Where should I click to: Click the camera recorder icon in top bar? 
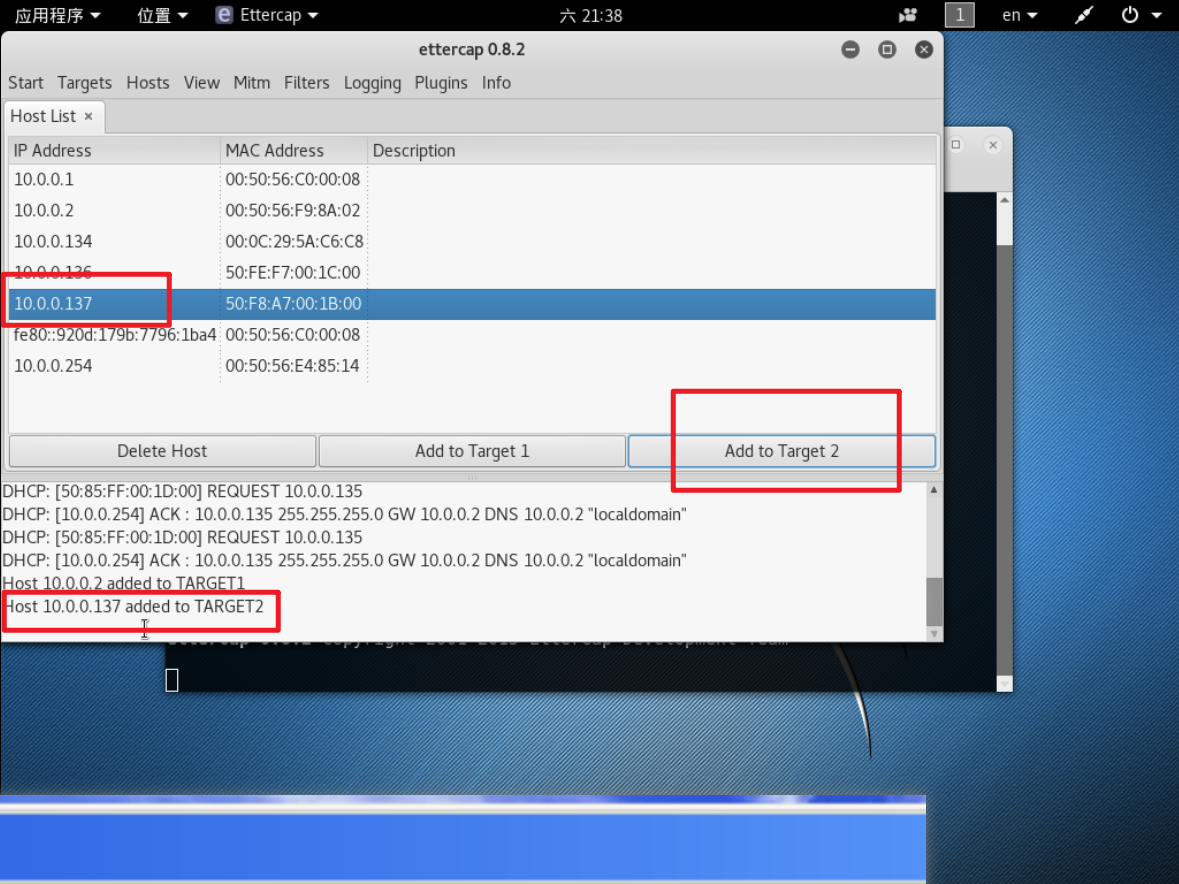pos(908,15)
